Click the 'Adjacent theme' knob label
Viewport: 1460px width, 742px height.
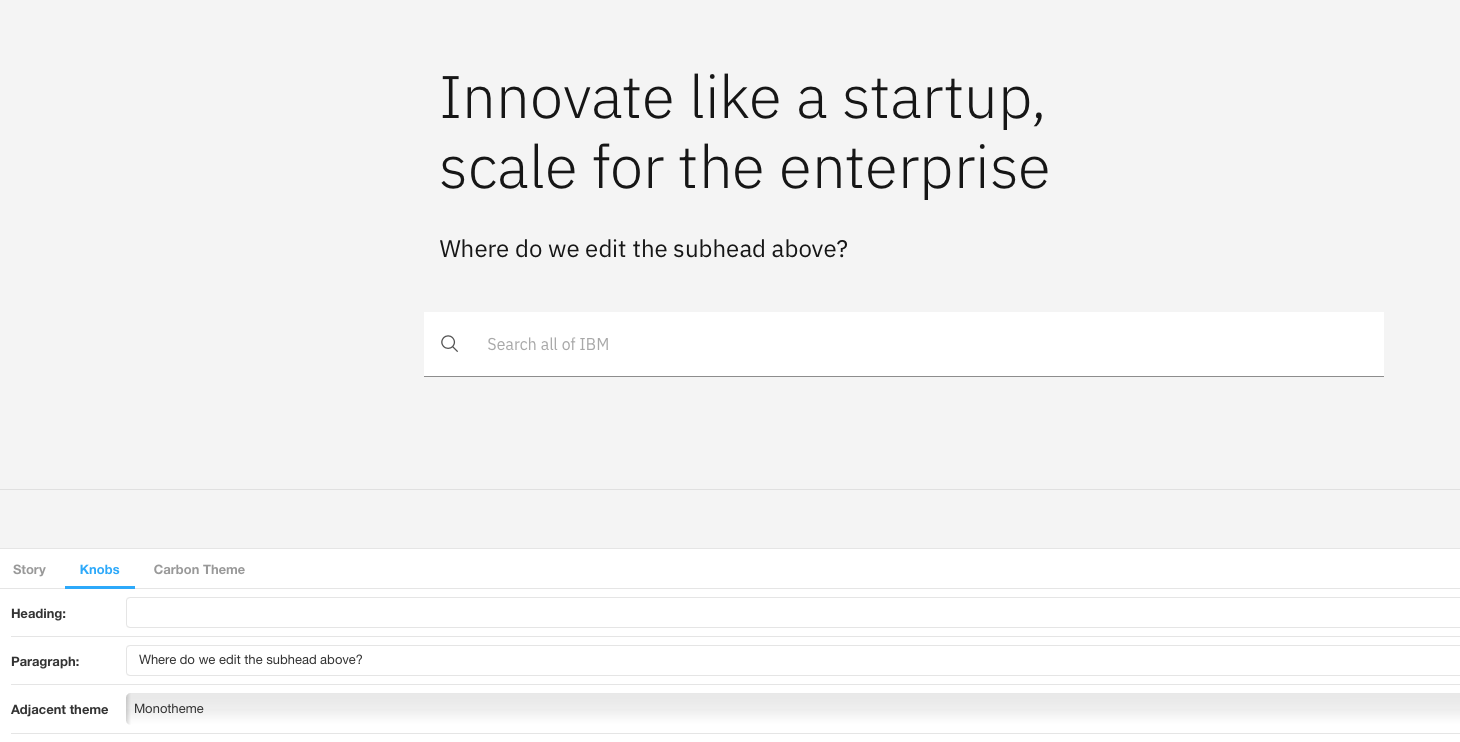click(59, 709)
